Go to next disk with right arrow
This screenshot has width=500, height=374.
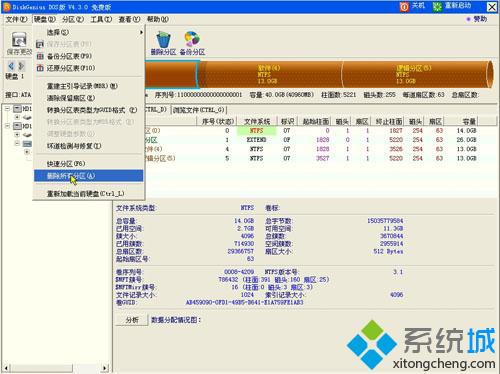click(x=22, y=65)
